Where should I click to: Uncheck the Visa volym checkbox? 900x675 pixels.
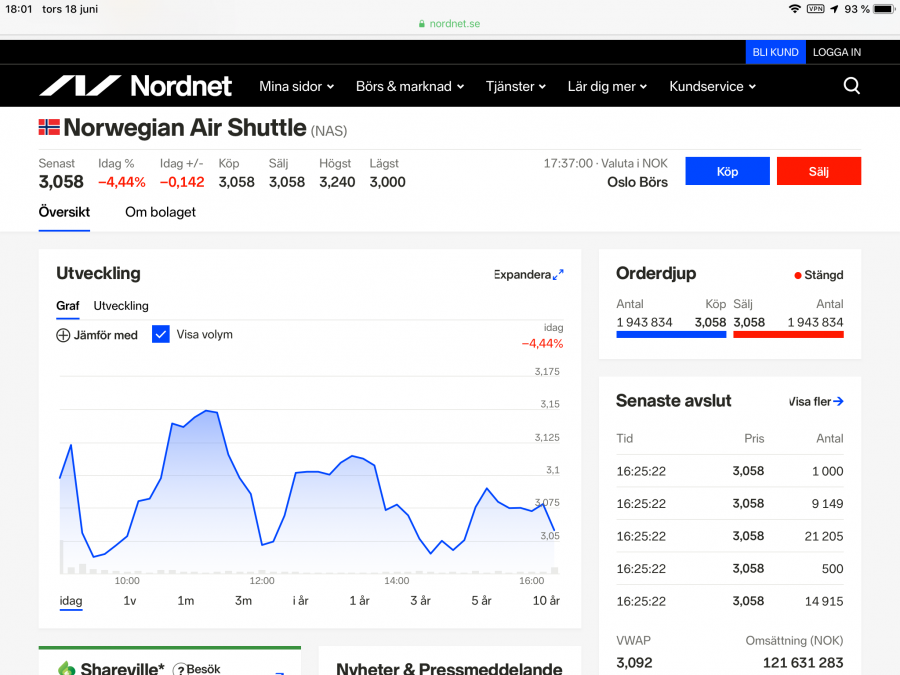[x=161, y=334]
